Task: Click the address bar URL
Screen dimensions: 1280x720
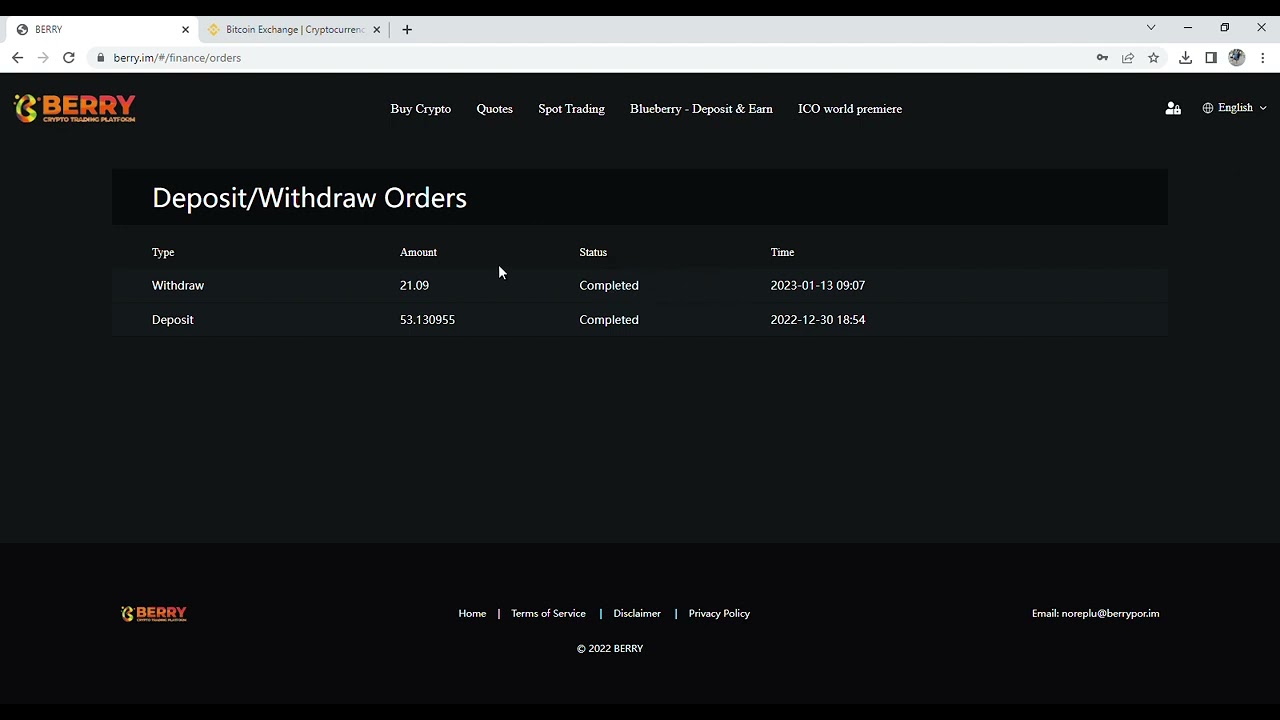Action: (x=177, y=58)
